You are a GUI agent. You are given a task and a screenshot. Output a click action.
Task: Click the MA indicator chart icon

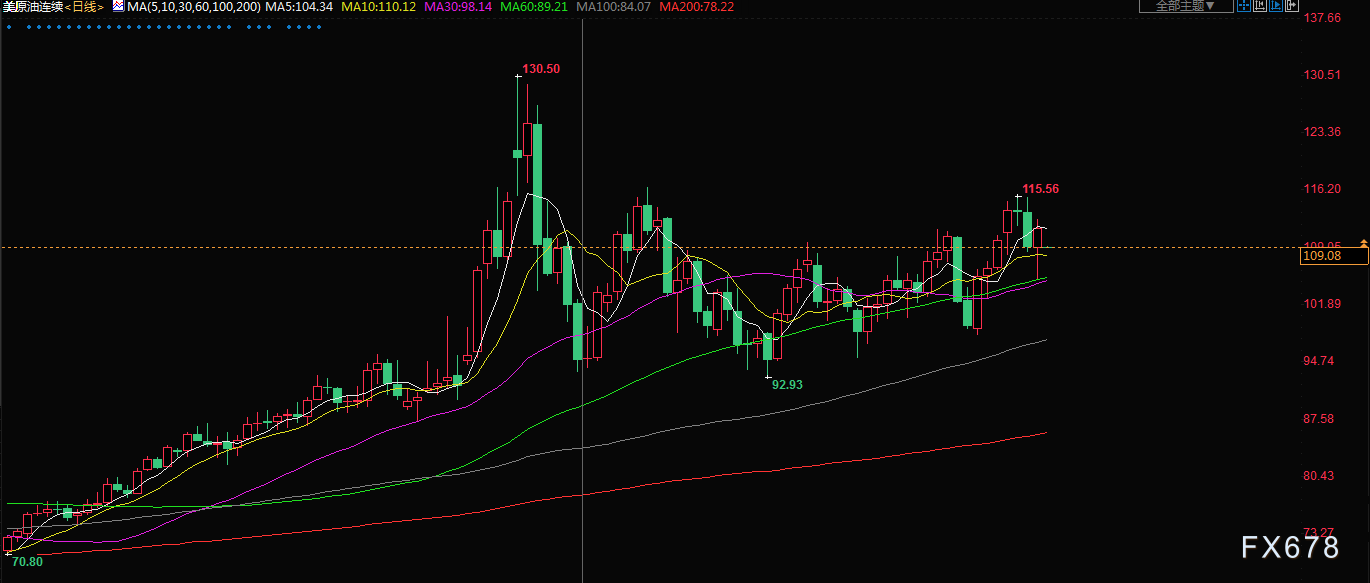(117, 6)
